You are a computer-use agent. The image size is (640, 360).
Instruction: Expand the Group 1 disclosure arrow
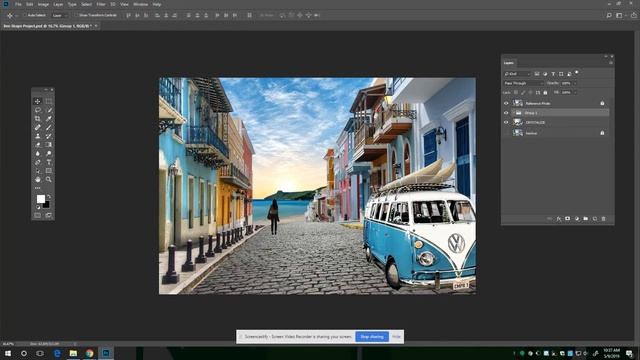click(513, 113)
